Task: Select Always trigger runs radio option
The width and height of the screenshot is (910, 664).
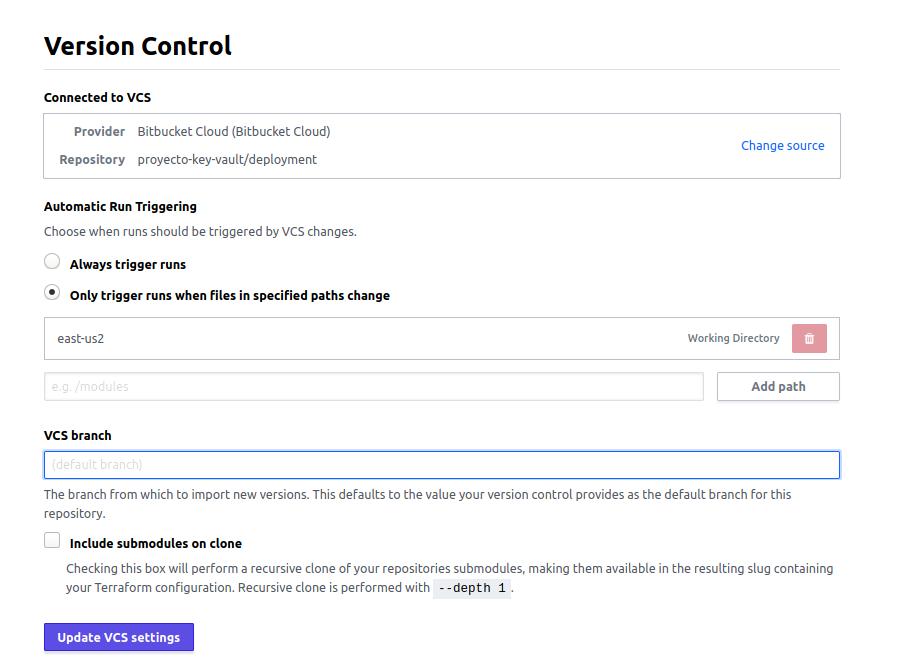Action: click(52, 262)
